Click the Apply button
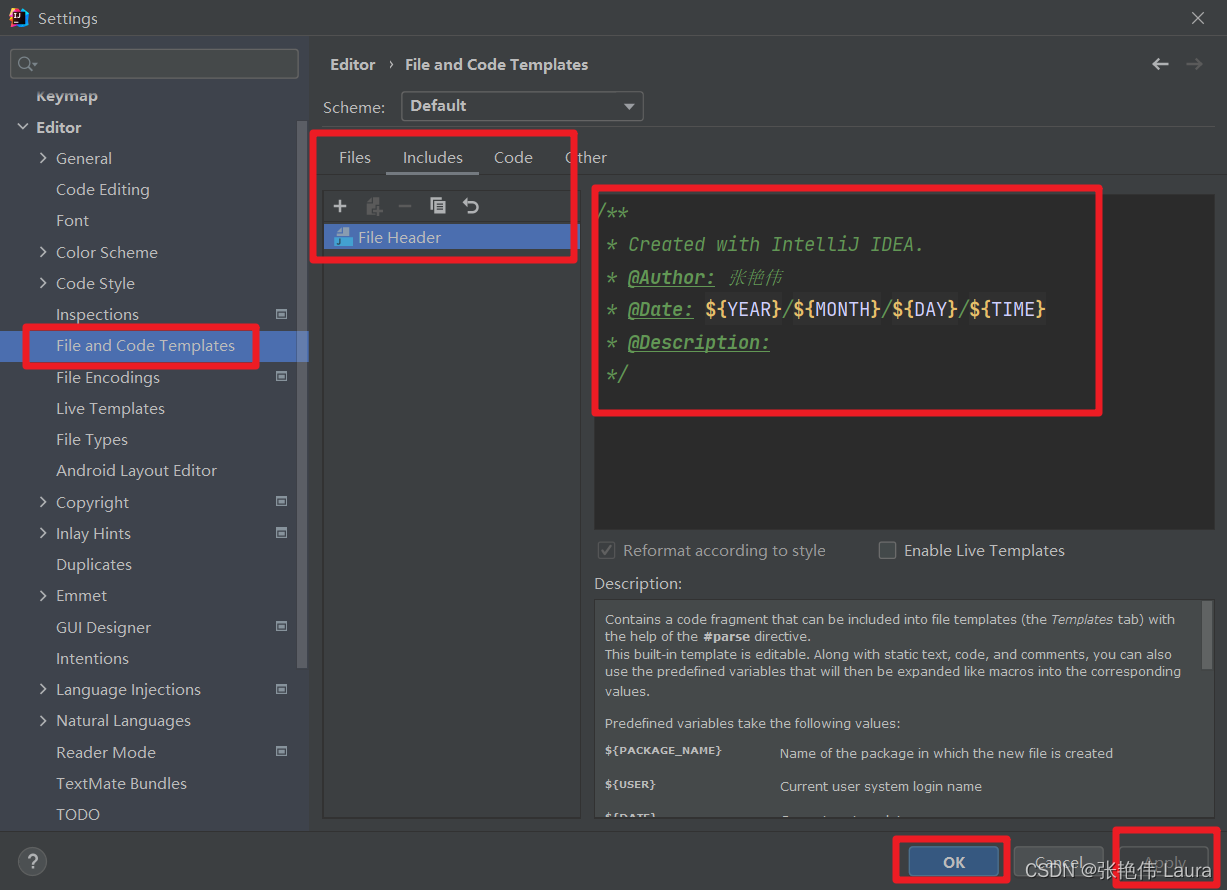The width and height of the screenshot is (1227, 890). coord(1164,862)
